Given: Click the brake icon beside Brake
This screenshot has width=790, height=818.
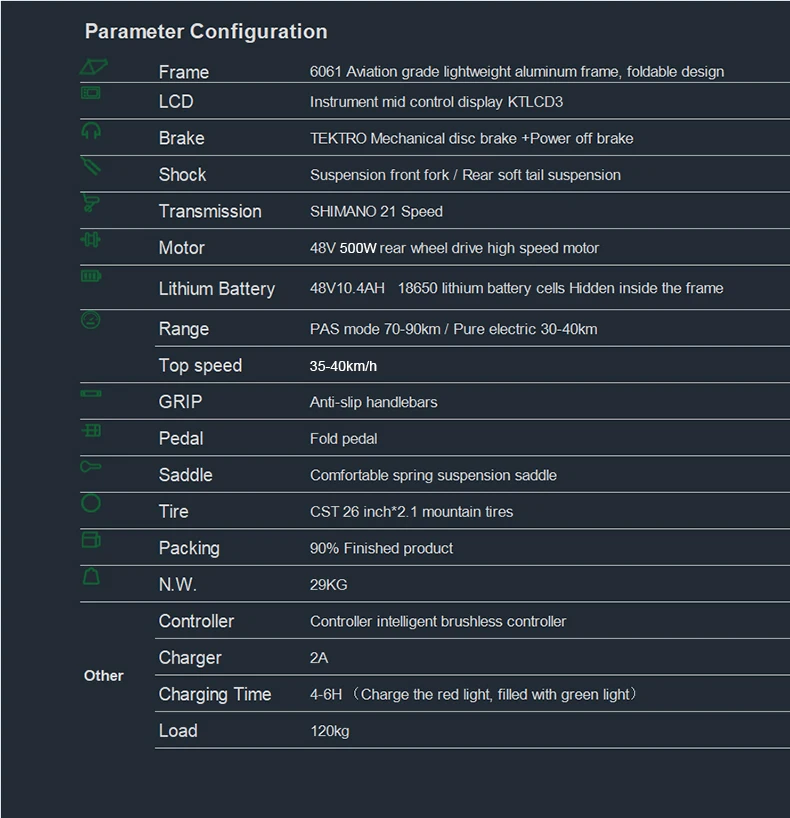Looking at the screenshot, I should pyautogui.click(x=91, y=130).
